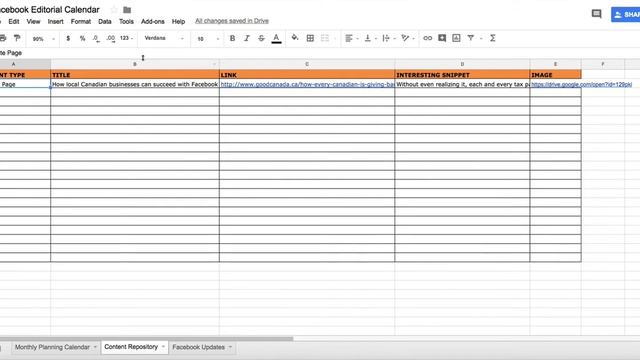Open the Format menu

(81, 21)
